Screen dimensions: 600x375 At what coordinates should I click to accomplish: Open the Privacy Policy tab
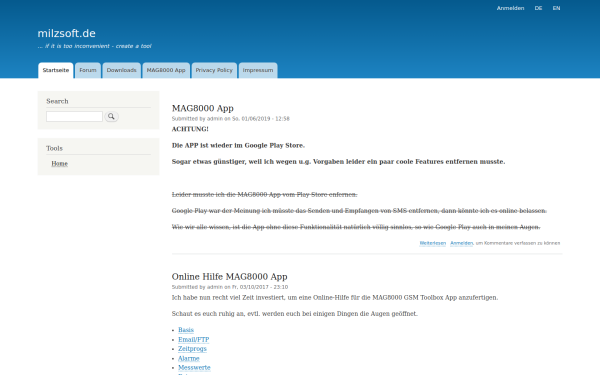214,70
